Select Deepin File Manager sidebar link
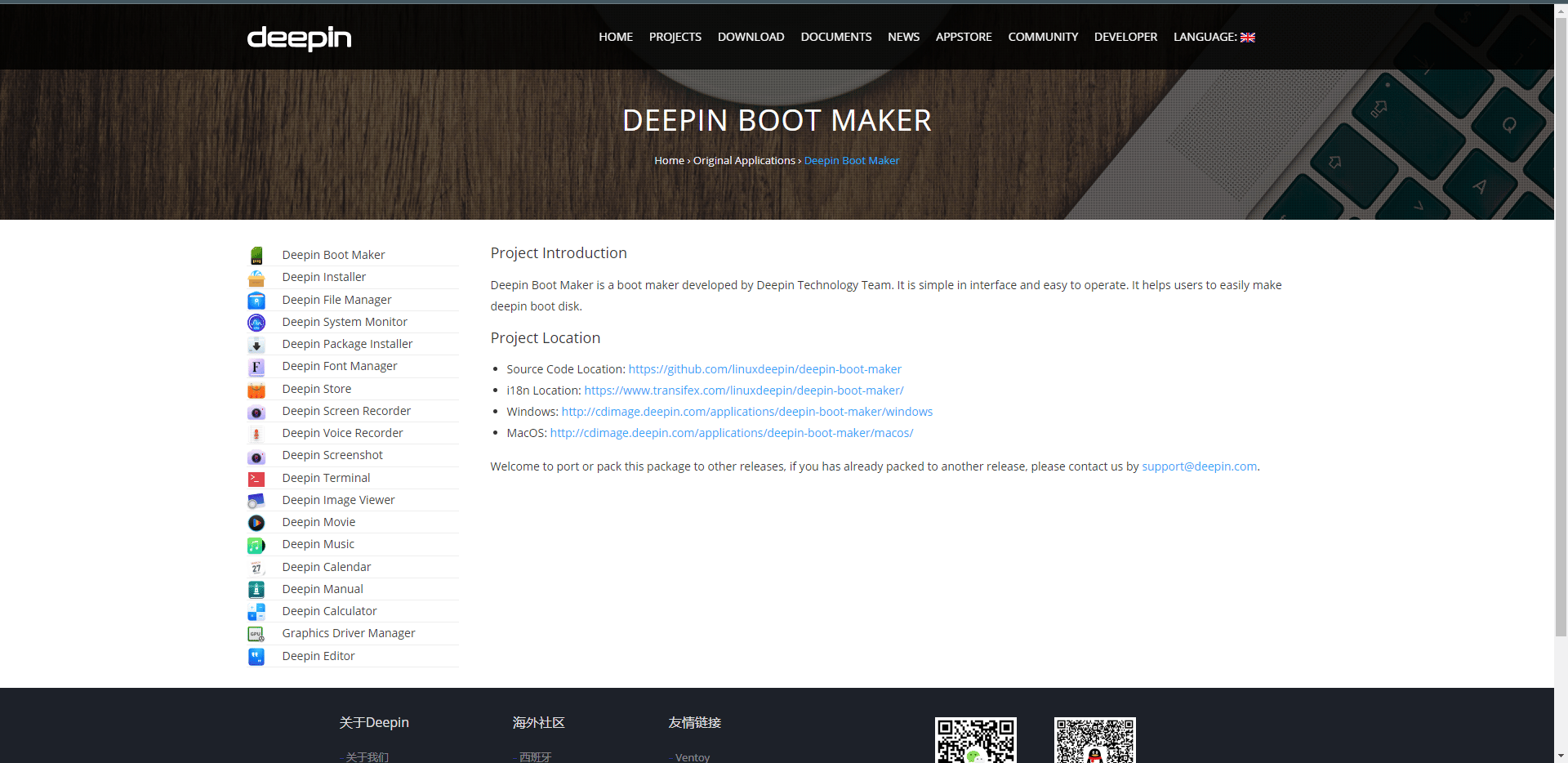 (336, 300)
